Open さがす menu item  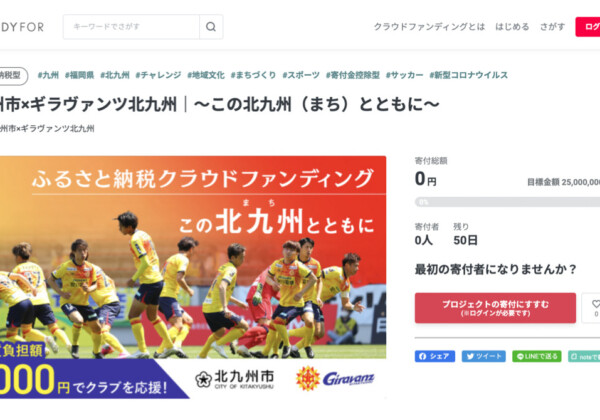(x=552, y=27)
